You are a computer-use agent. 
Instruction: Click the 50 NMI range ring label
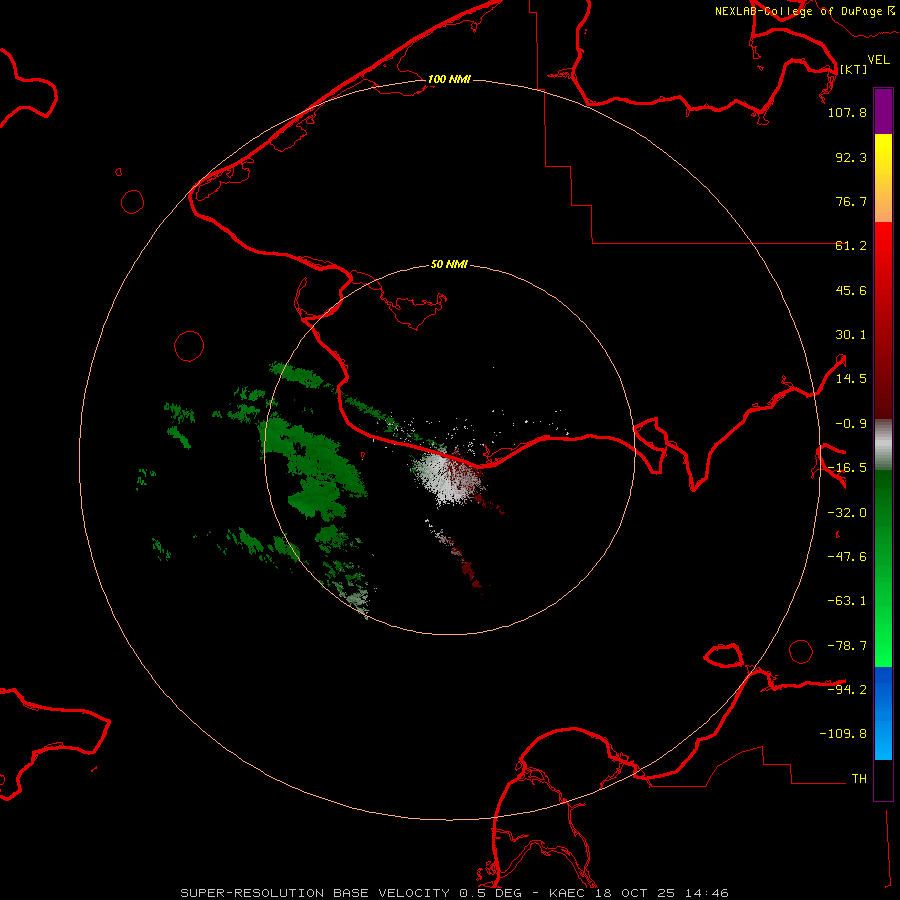[449, 265]
